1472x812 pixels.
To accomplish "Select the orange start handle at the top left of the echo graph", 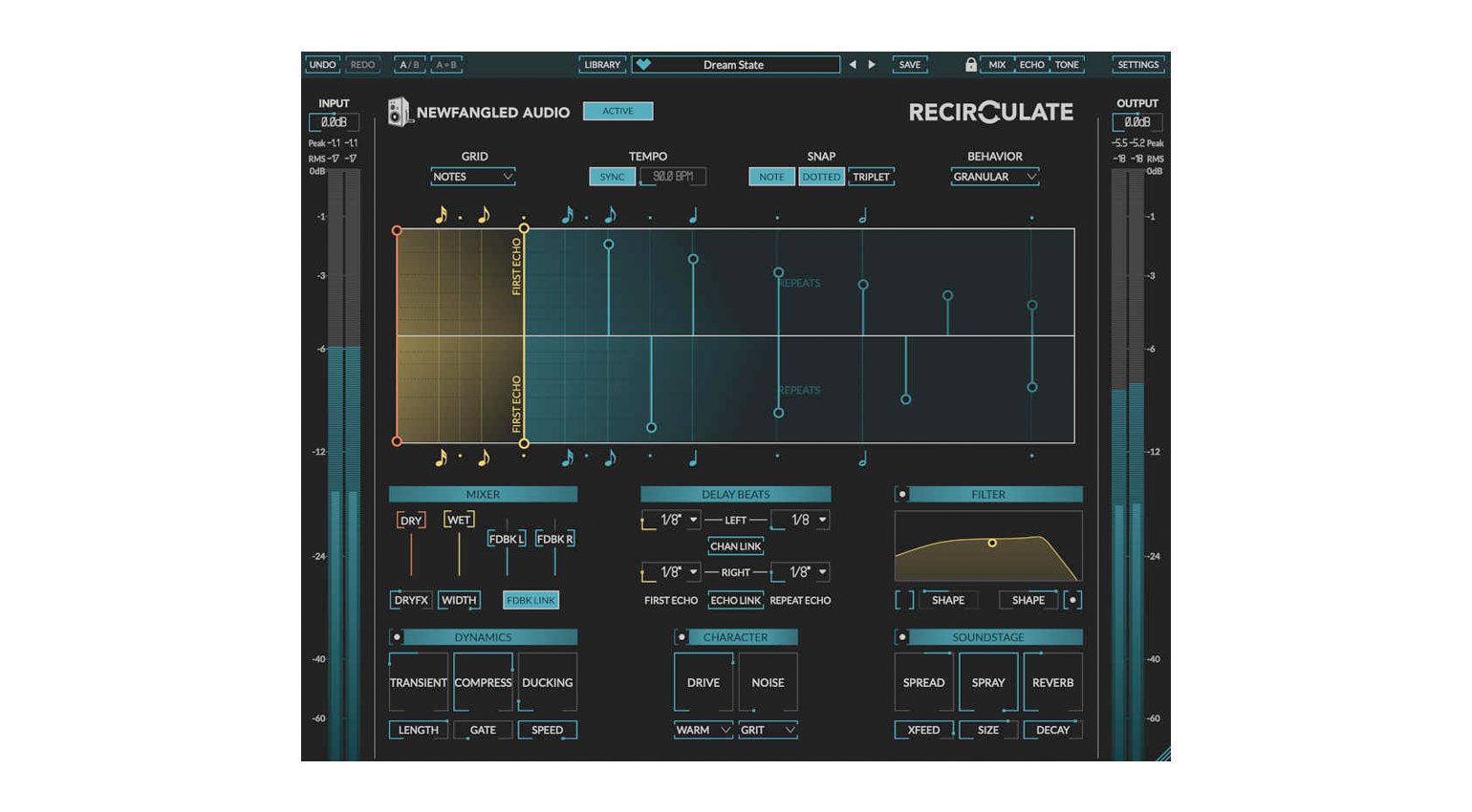I will click(397, 230).
